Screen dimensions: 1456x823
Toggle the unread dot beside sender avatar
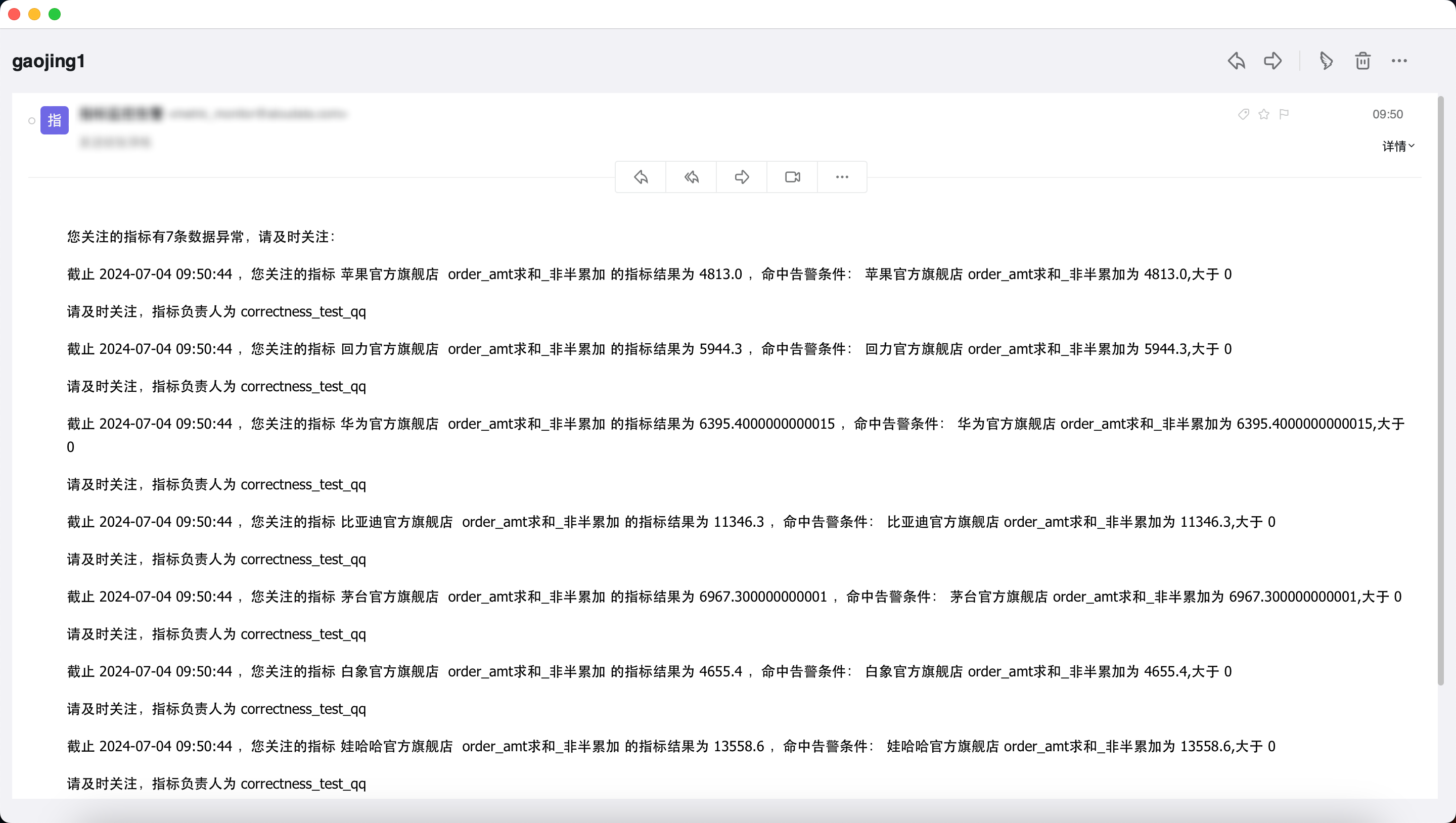32,120
